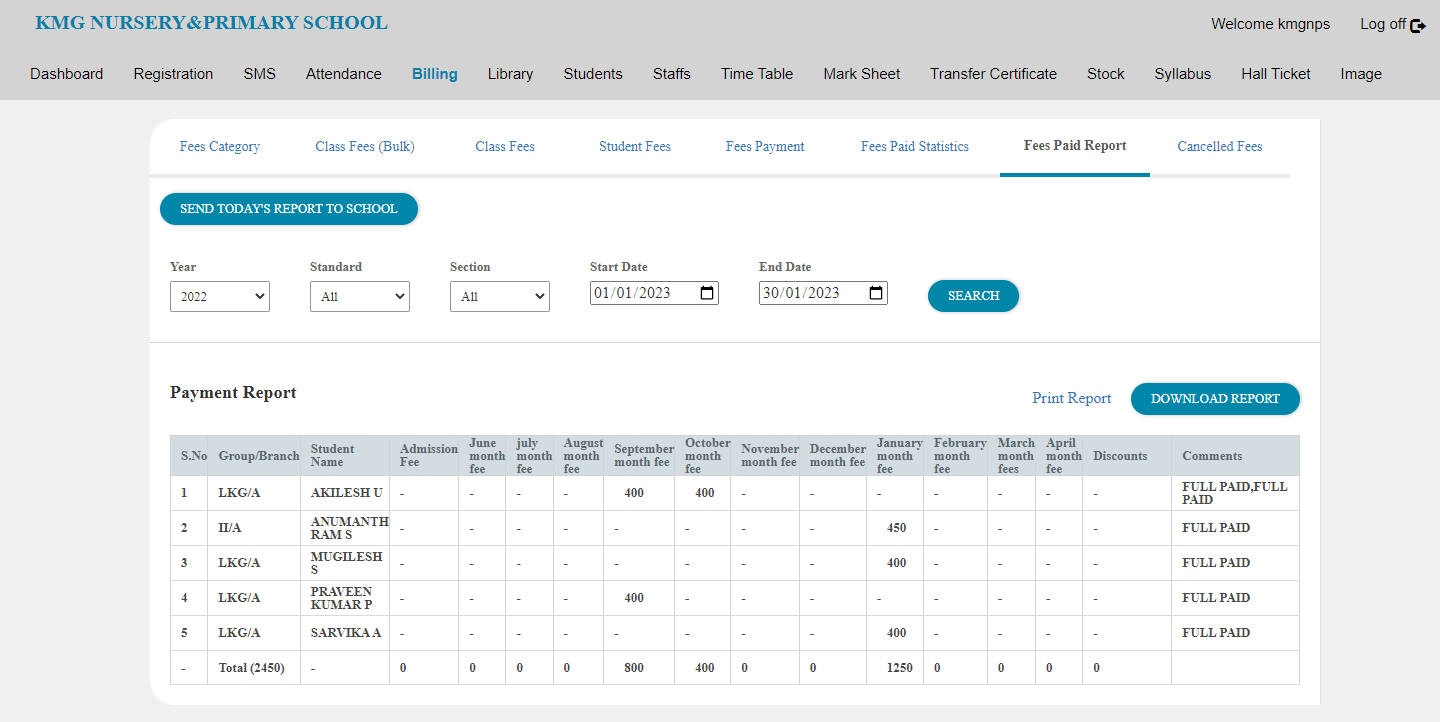This screenshot has height=722, width=1440.
Task: Switch to the Cancelled Fees tab
Action: click(1219, 146)
